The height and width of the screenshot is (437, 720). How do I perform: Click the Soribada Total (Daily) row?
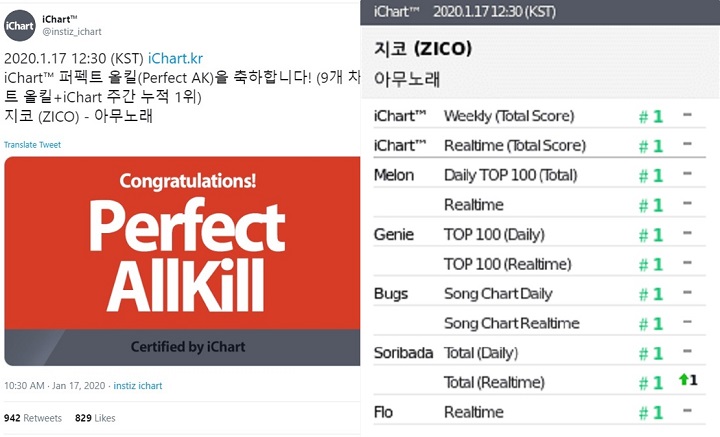tap(540, 353)
